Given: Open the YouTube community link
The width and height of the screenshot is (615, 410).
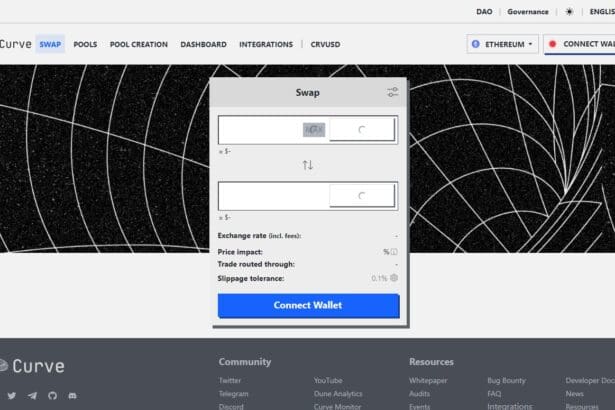Looking at the screenshot, I should pos(328,380).
